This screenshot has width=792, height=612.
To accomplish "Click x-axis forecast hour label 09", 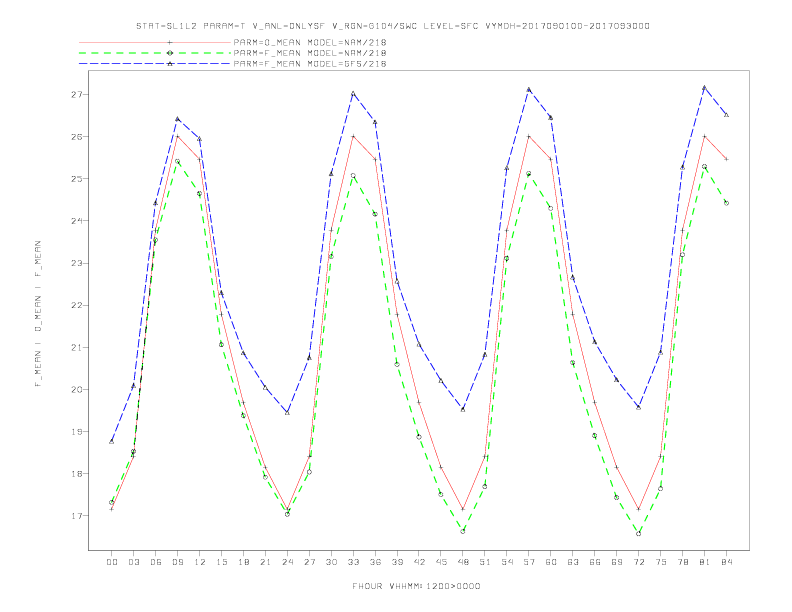I will (x=177, y=562).
